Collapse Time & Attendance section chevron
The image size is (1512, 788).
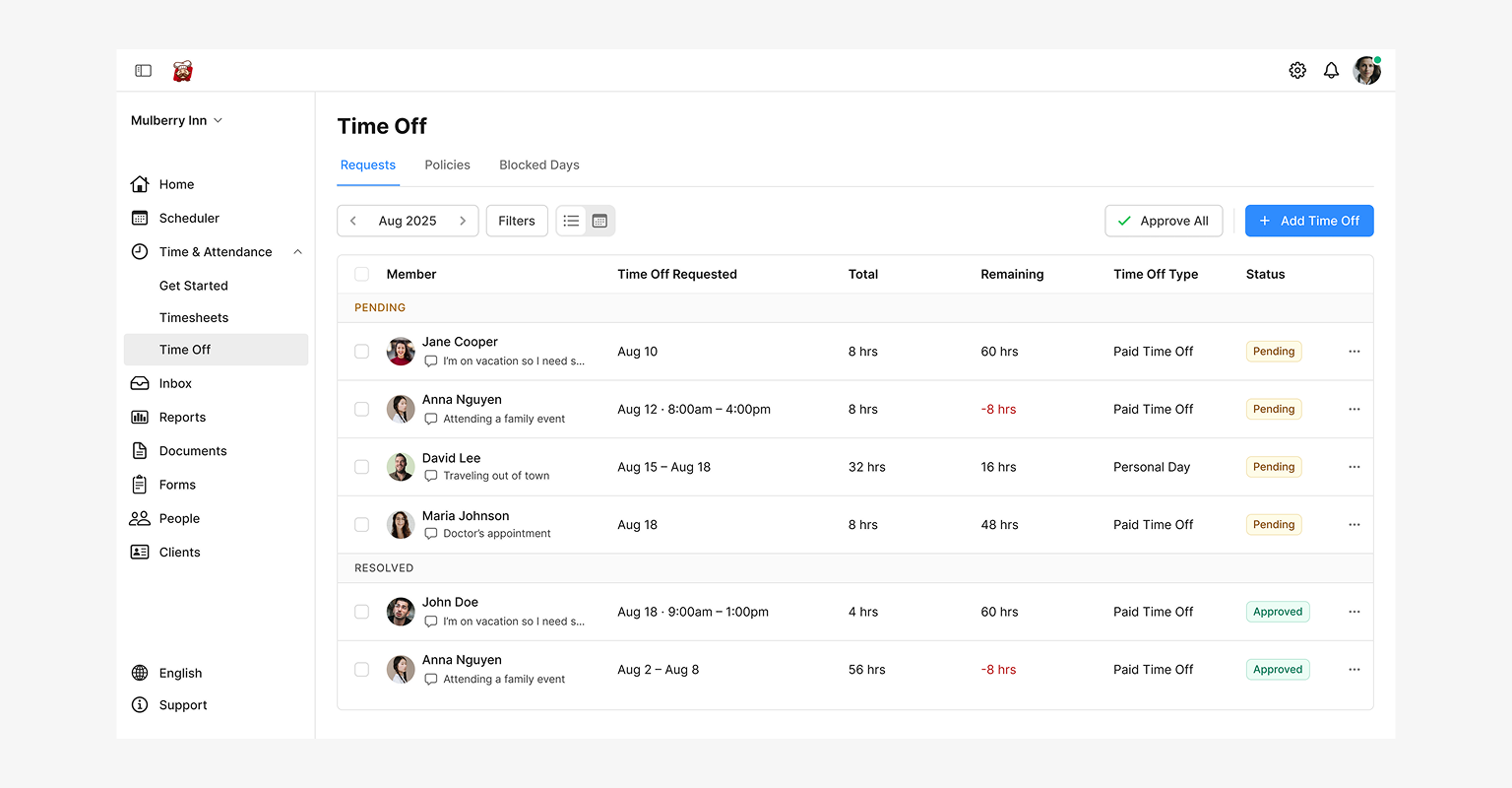297,252
